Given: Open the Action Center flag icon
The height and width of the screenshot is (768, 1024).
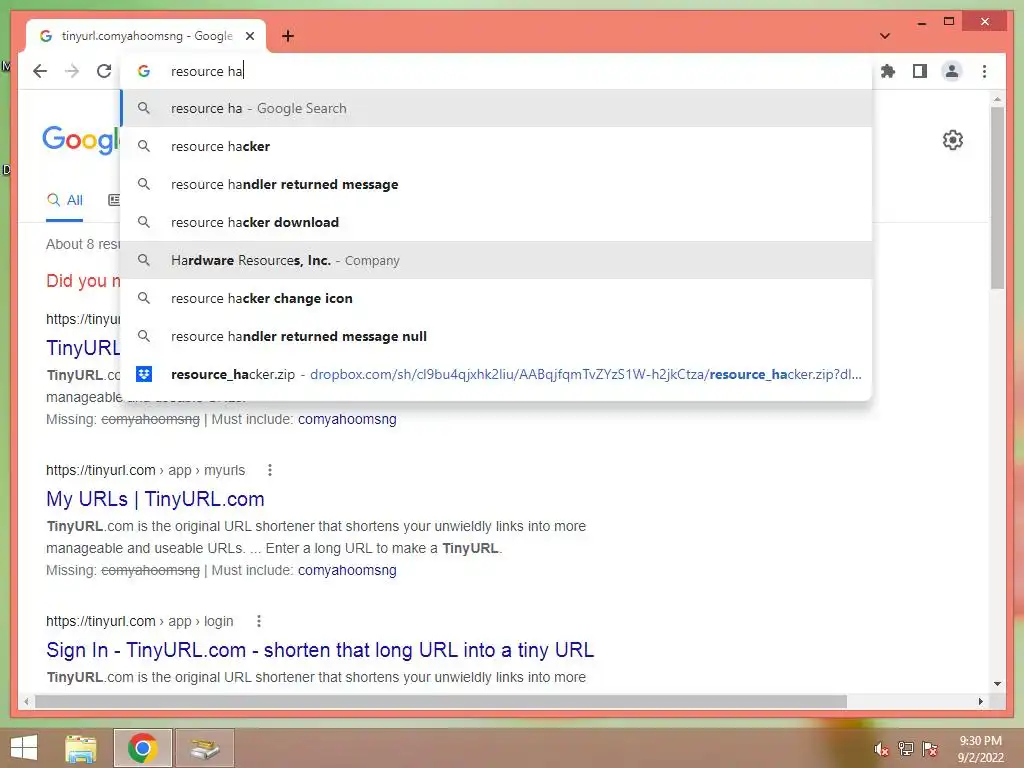Looking at the screenshot, I should tap(929, 749).
